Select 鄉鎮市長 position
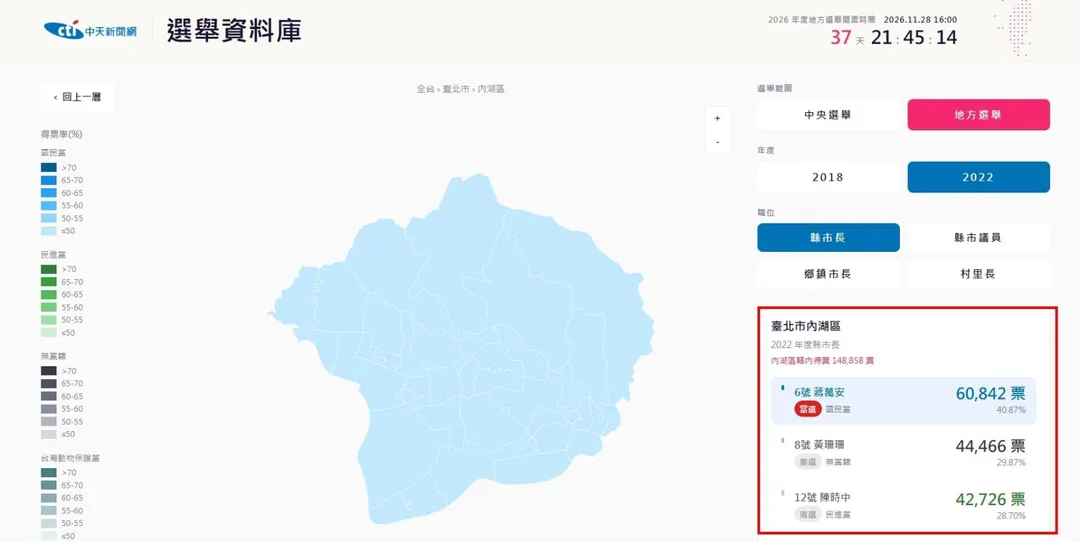The image size is (1080, 542). pos(828,273)
